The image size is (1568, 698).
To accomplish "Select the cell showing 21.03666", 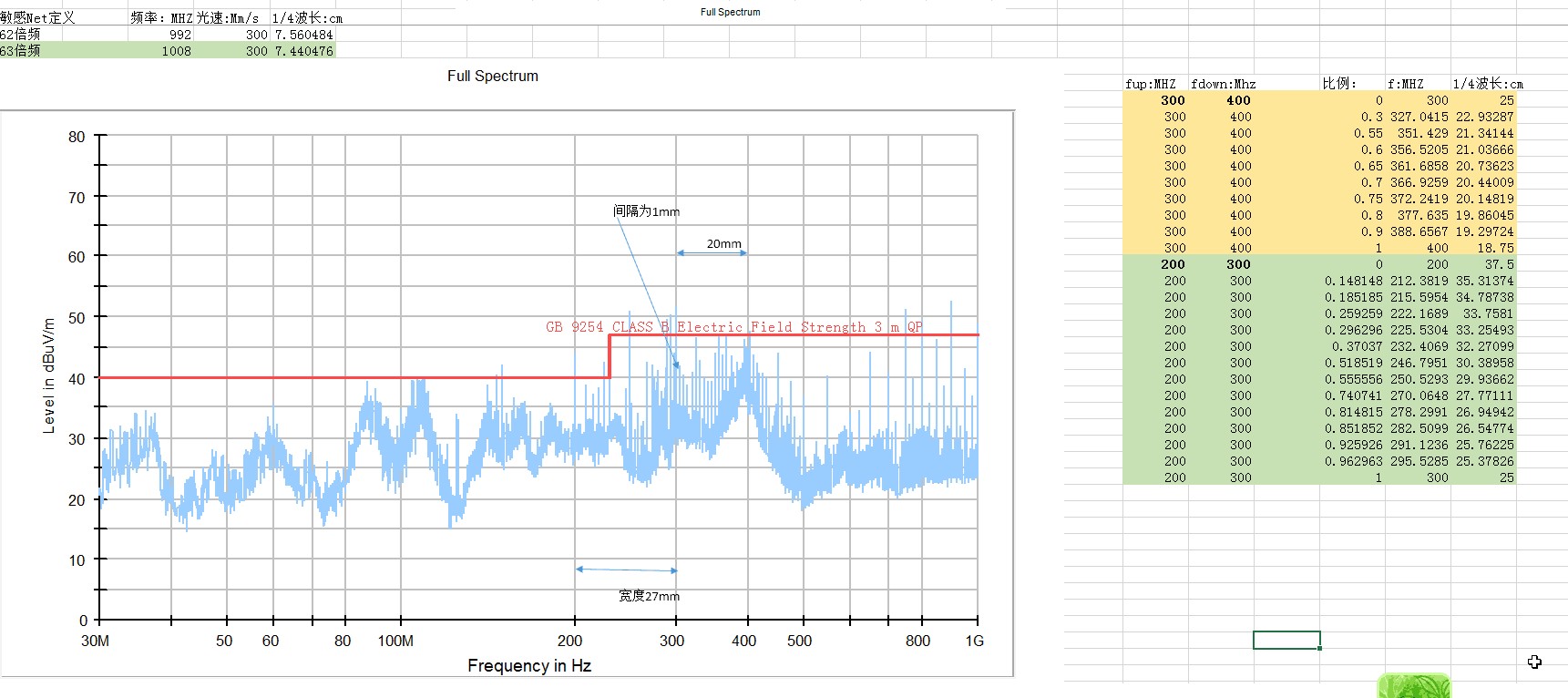I will (1484, 149).
